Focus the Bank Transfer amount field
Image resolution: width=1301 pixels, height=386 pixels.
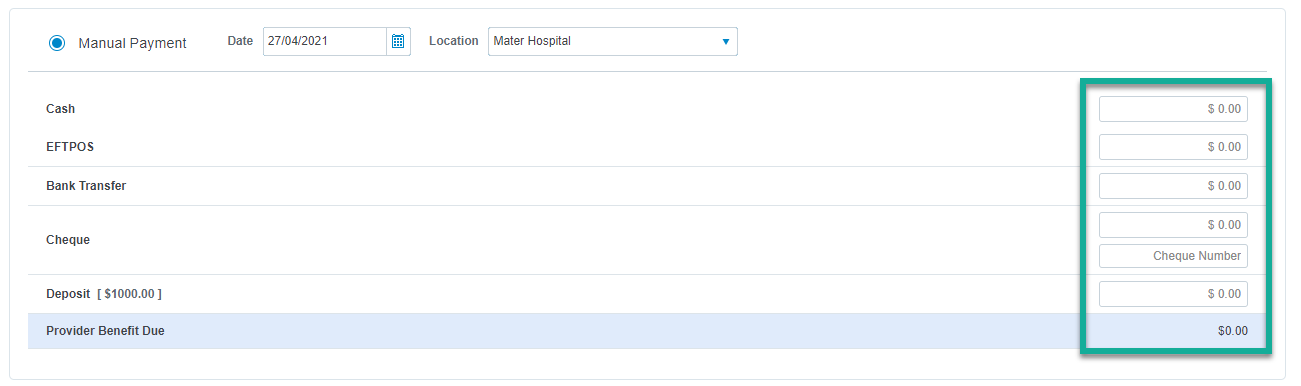1173,186
